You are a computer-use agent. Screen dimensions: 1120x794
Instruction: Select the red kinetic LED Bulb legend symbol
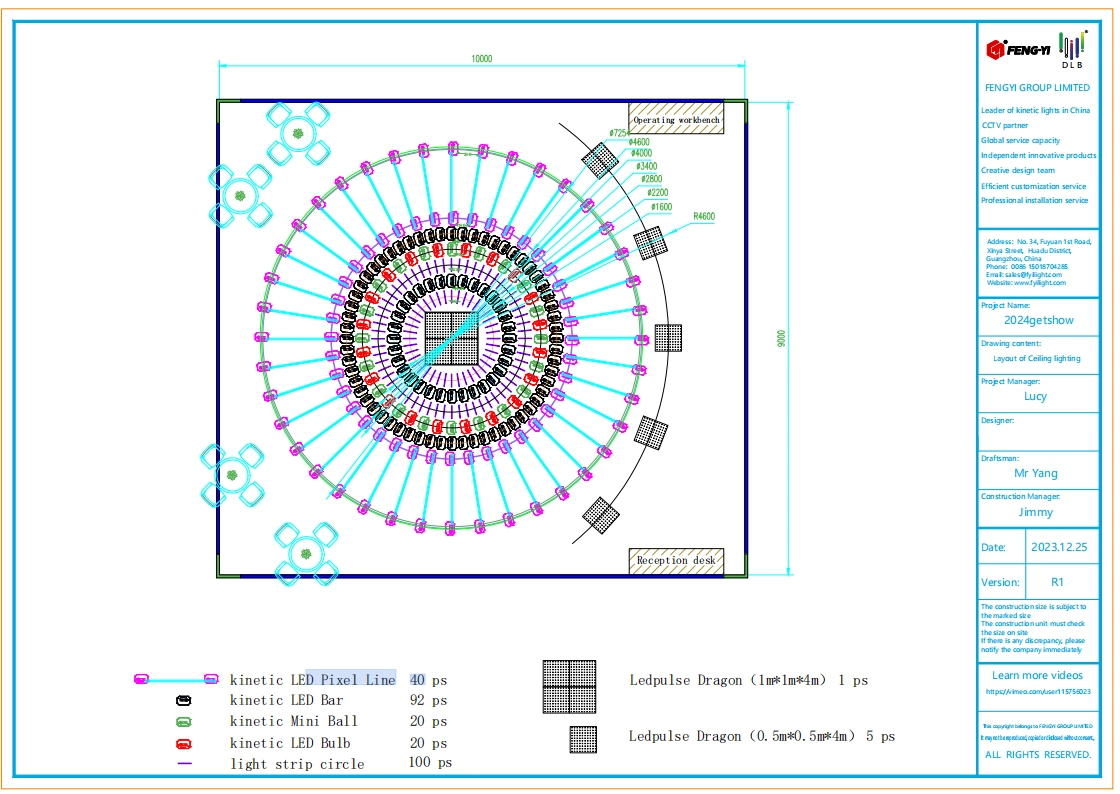tap(183, 744)
